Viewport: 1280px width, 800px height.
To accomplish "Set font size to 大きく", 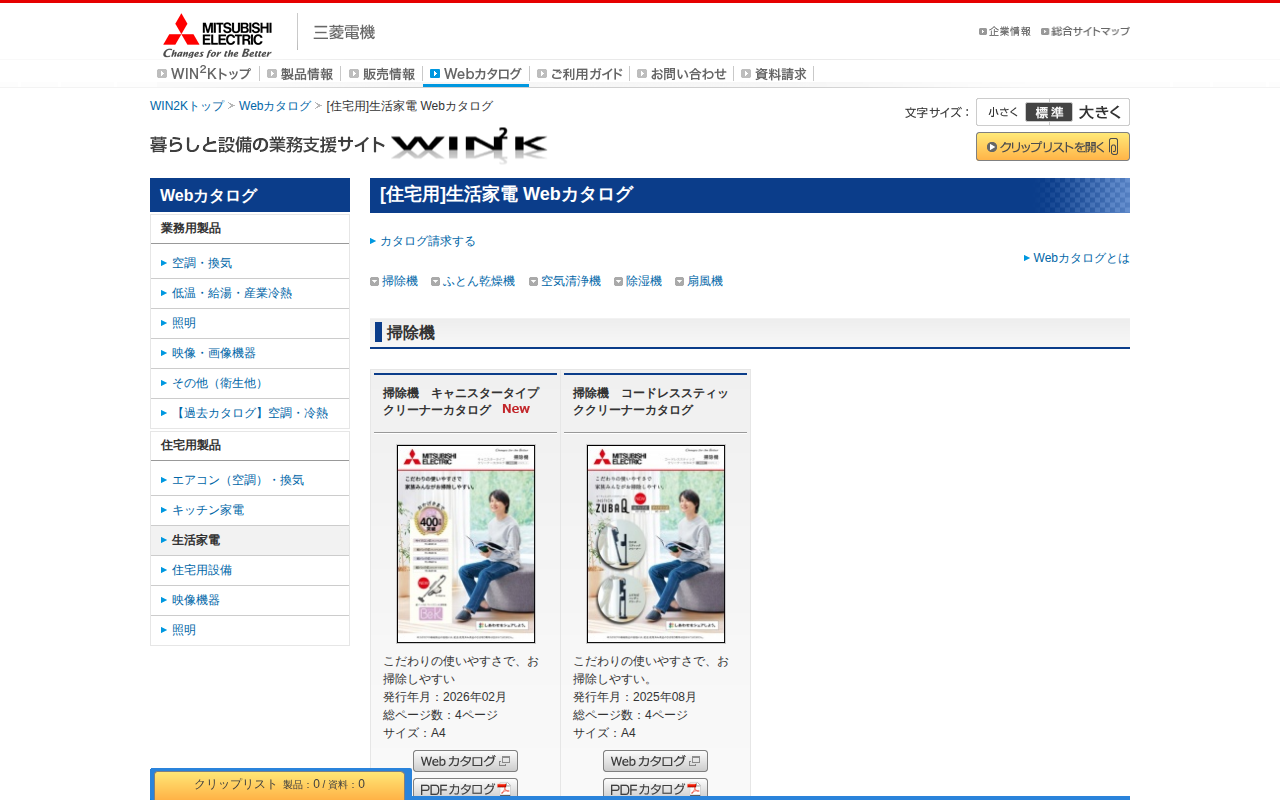I will (x=1100, y=112).
